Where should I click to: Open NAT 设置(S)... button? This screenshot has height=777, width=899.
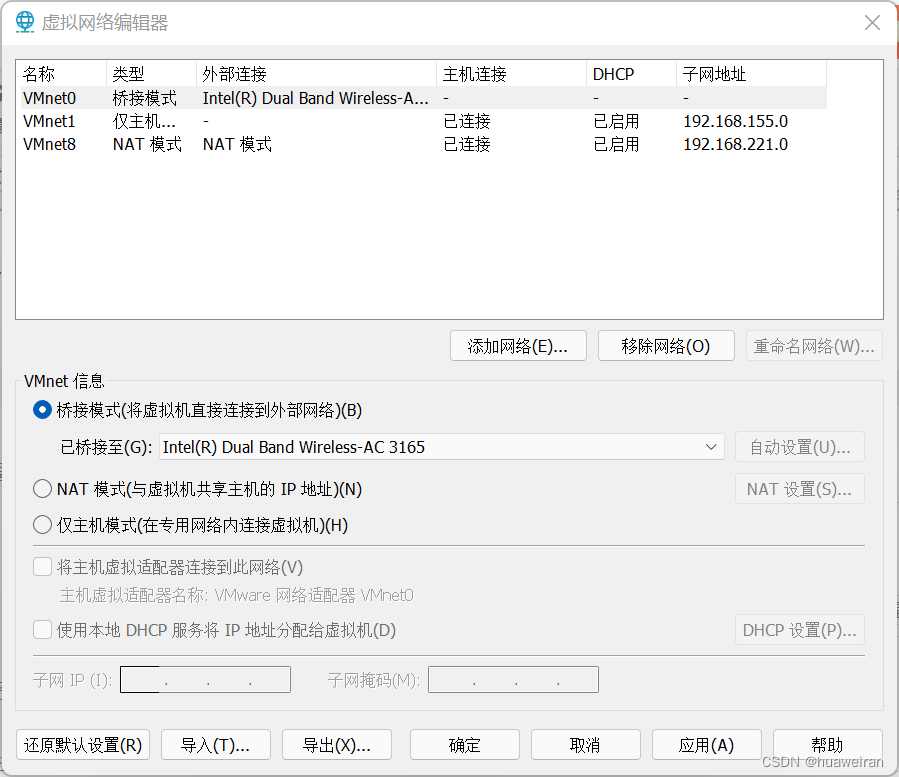point(800,489)
